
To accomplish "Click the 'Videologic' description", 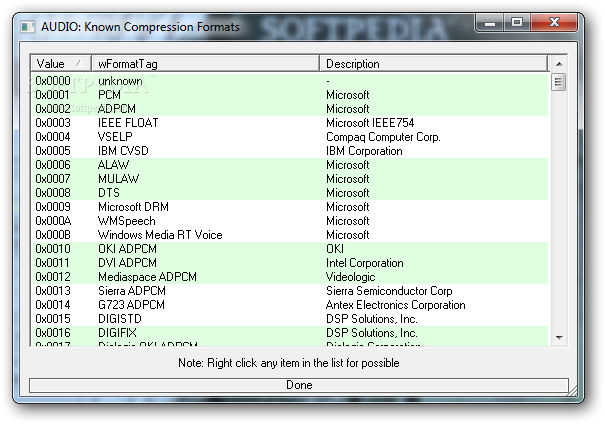I will (x=350, y=277).
